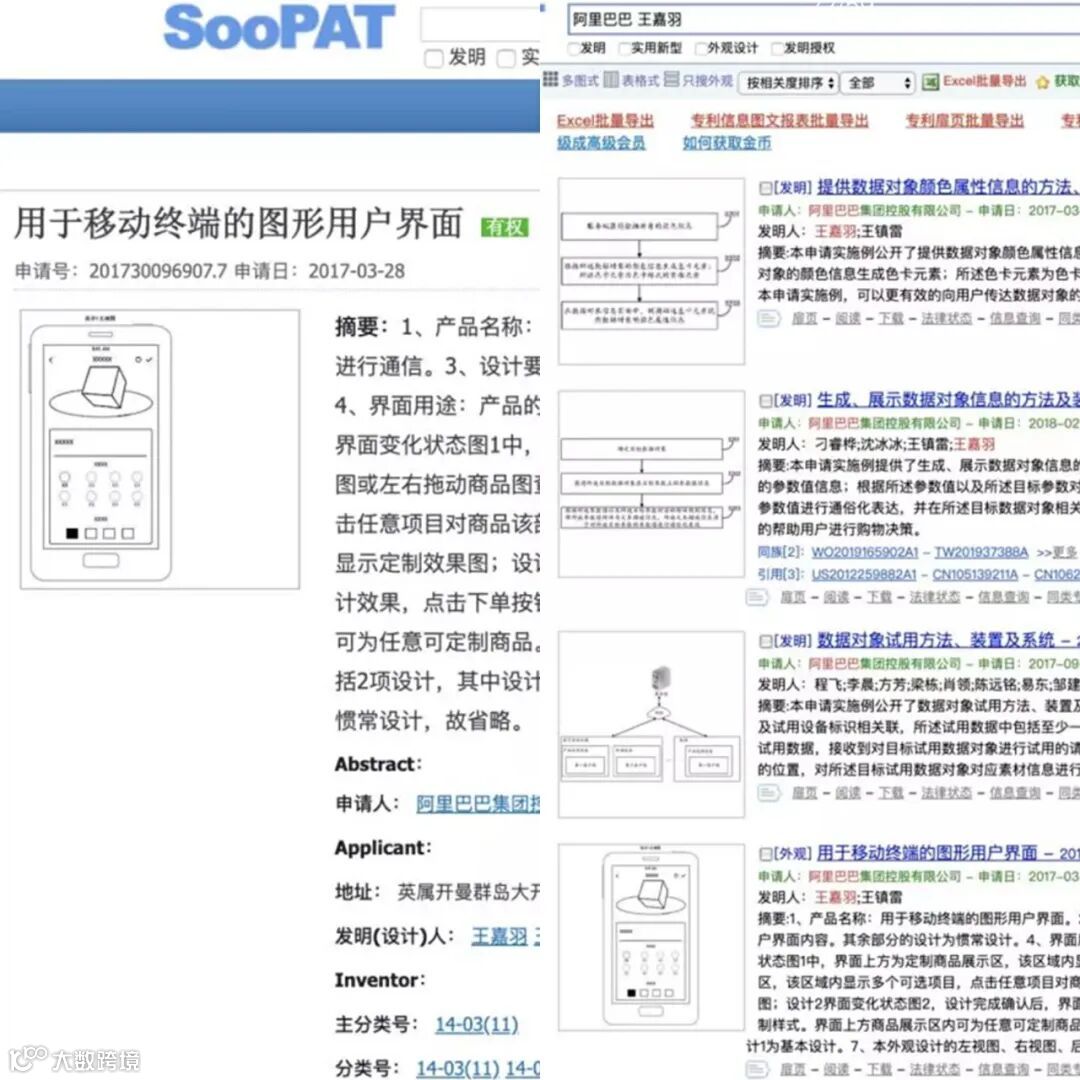The image size is (1080, 1080).
Task: Click 下载 under the 生成、展示数据对象信息 result
Action: pos(880,596)
